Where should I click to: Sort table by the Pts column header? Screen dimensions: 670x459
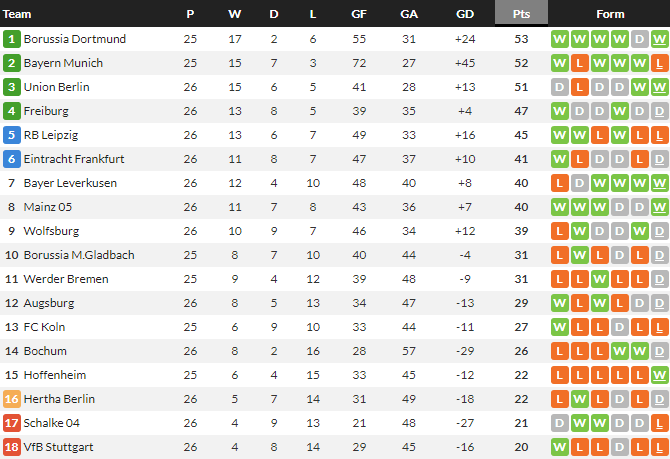pyautogui.click(x=521, y=14)
